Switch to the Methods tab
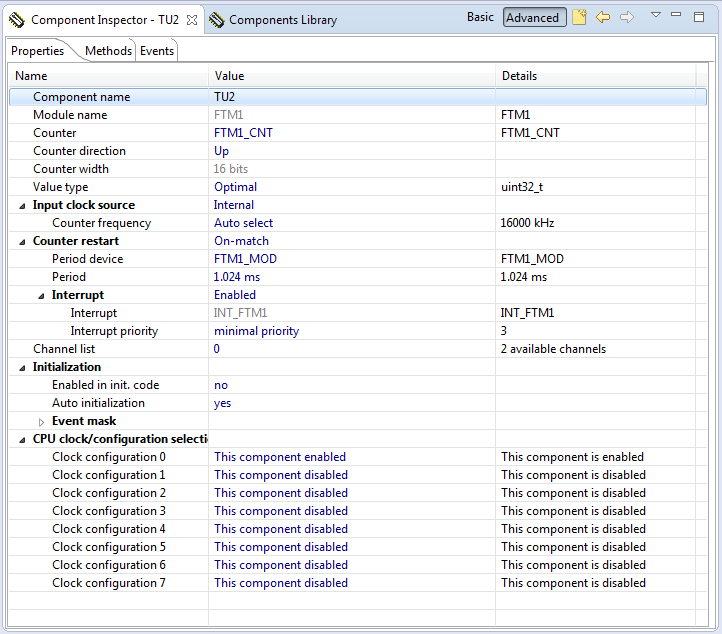This screenshot has height=634, width=722. (108, 51)
